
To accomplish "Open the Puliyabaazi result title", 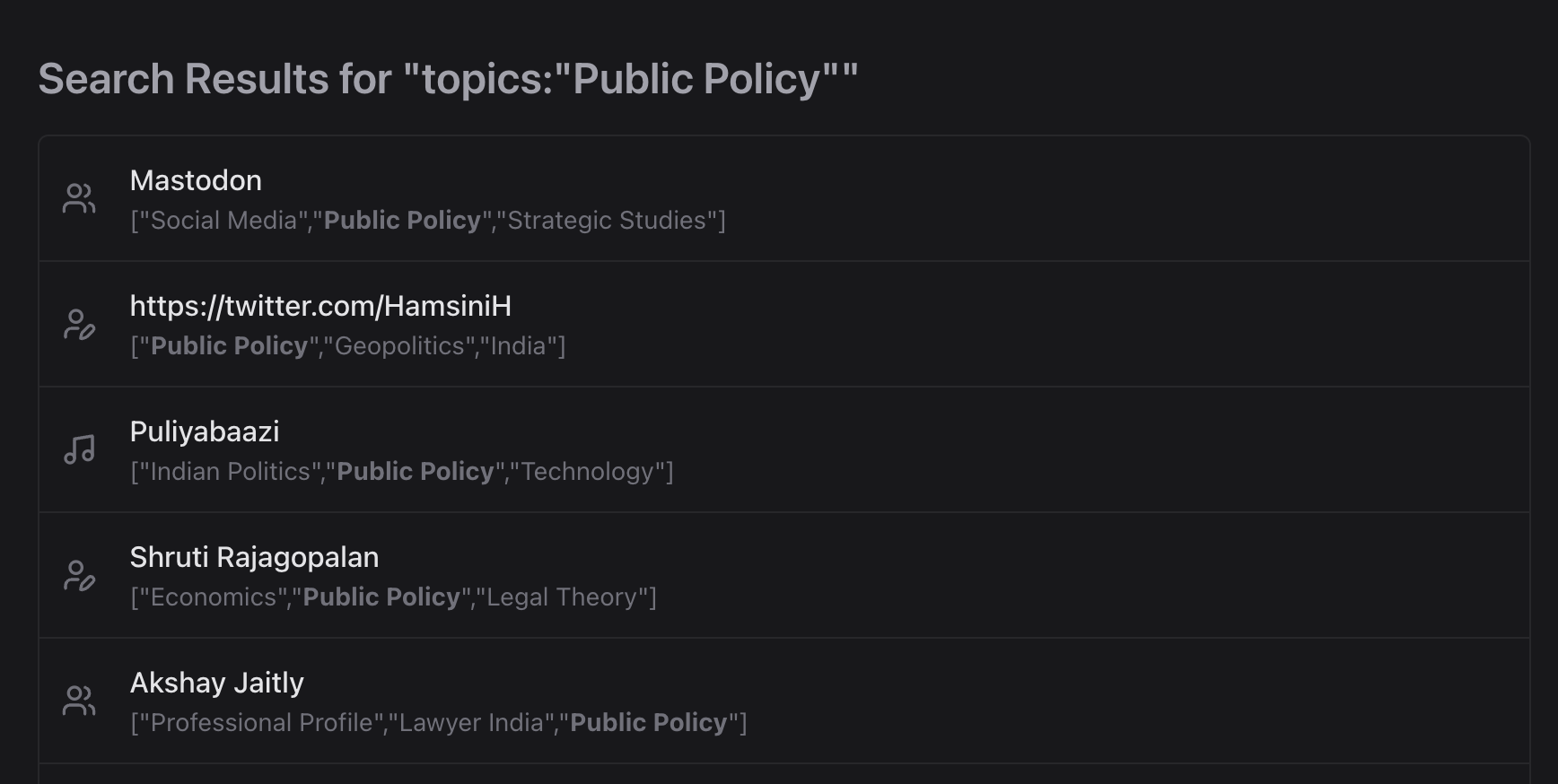I will [205, 431].
